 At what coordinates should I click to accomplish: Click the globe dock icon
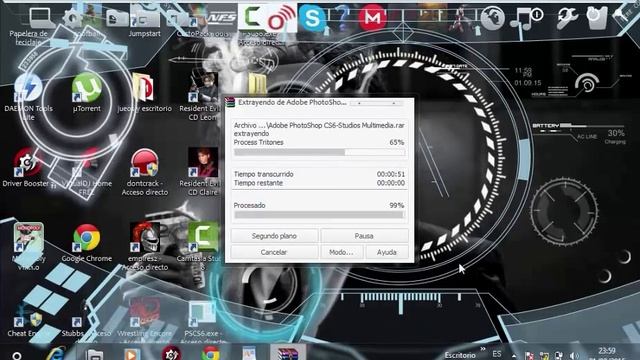coord(493,18)
